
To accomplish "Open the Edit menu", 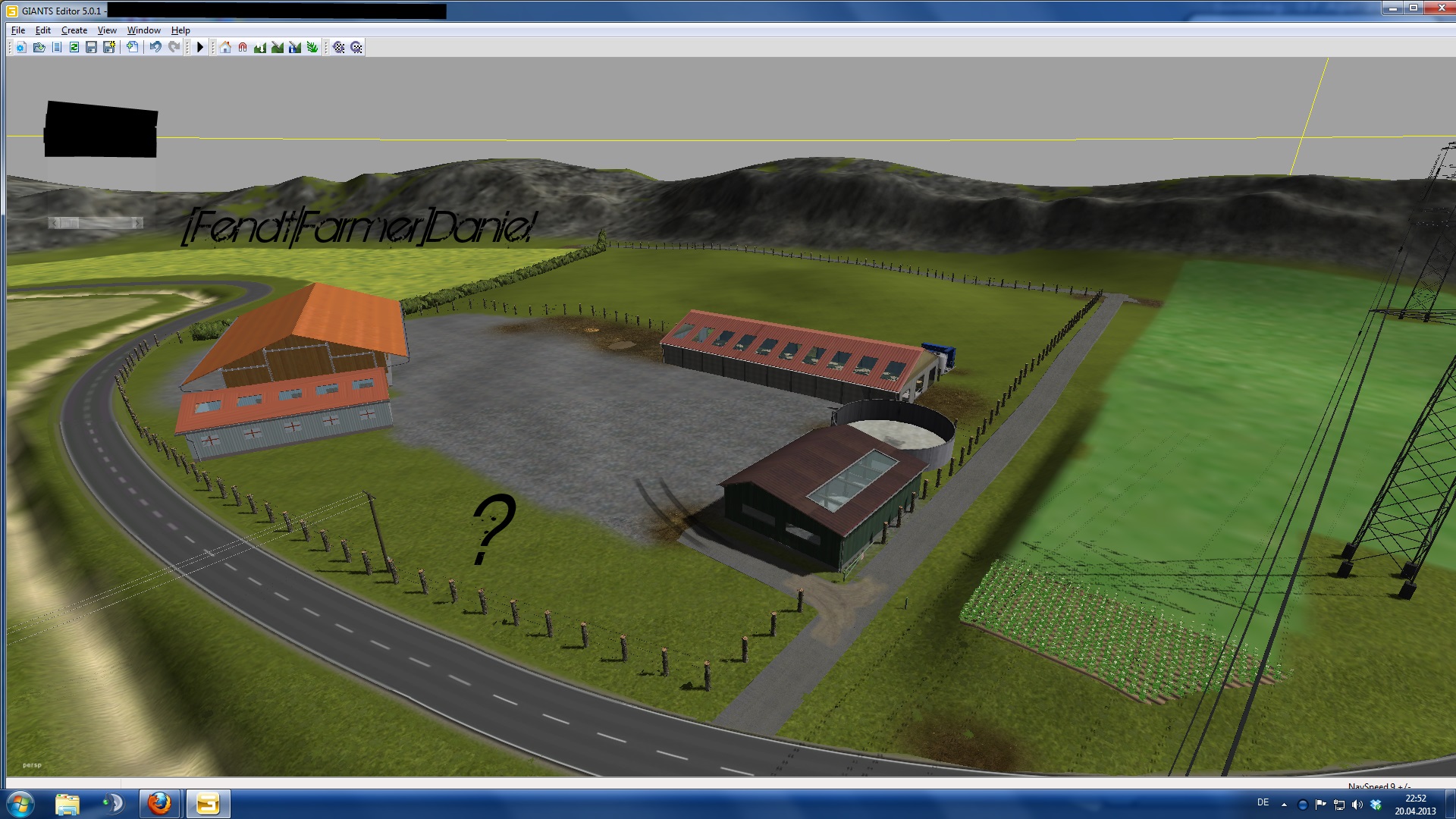I will 43,30.
